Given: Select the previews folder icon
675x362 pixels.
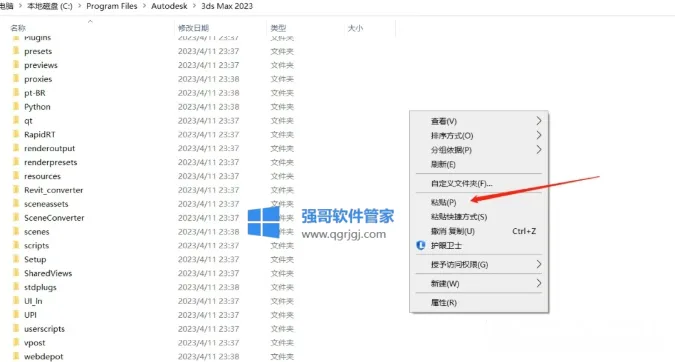Looking at the screenshot, I should 16,65.
